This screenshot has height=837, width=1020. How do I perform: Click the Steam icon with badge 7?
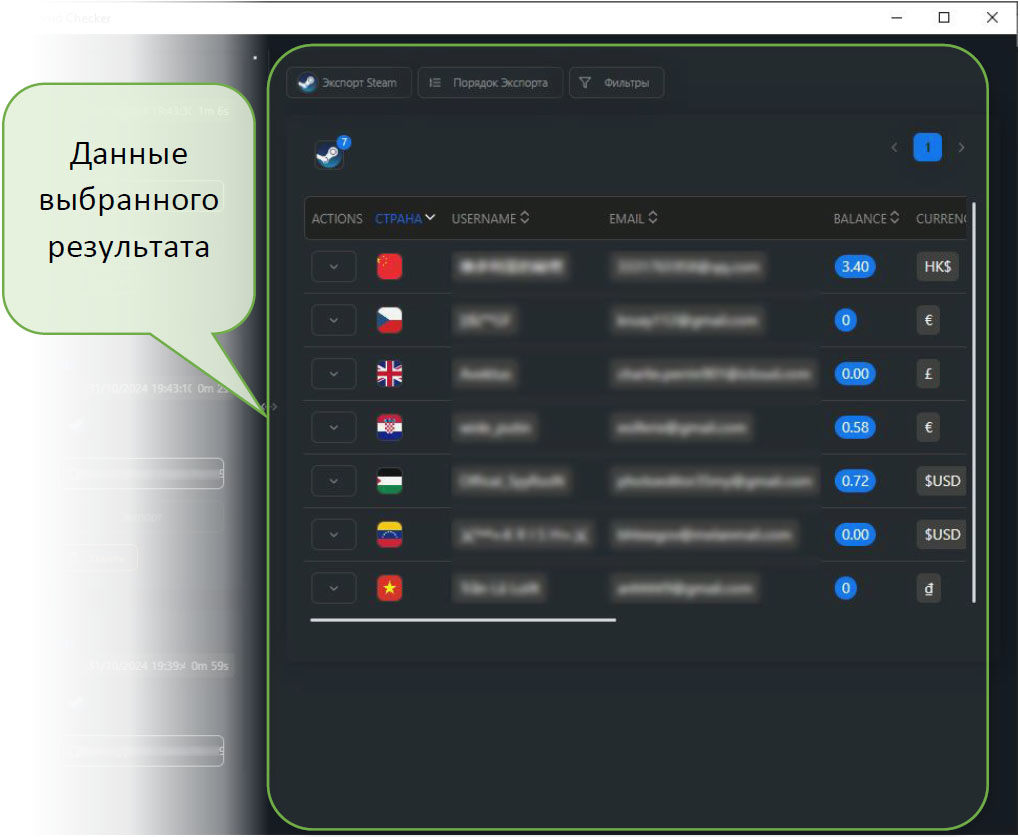(330, 154)
